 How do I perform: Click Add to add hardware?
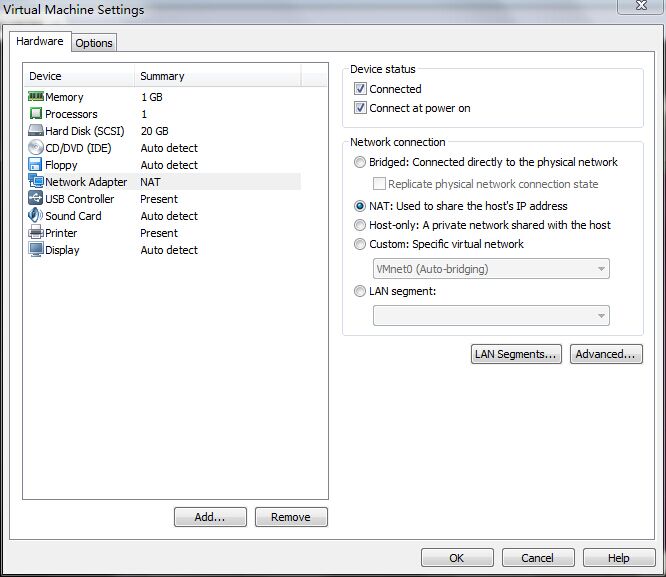point(210,517)
